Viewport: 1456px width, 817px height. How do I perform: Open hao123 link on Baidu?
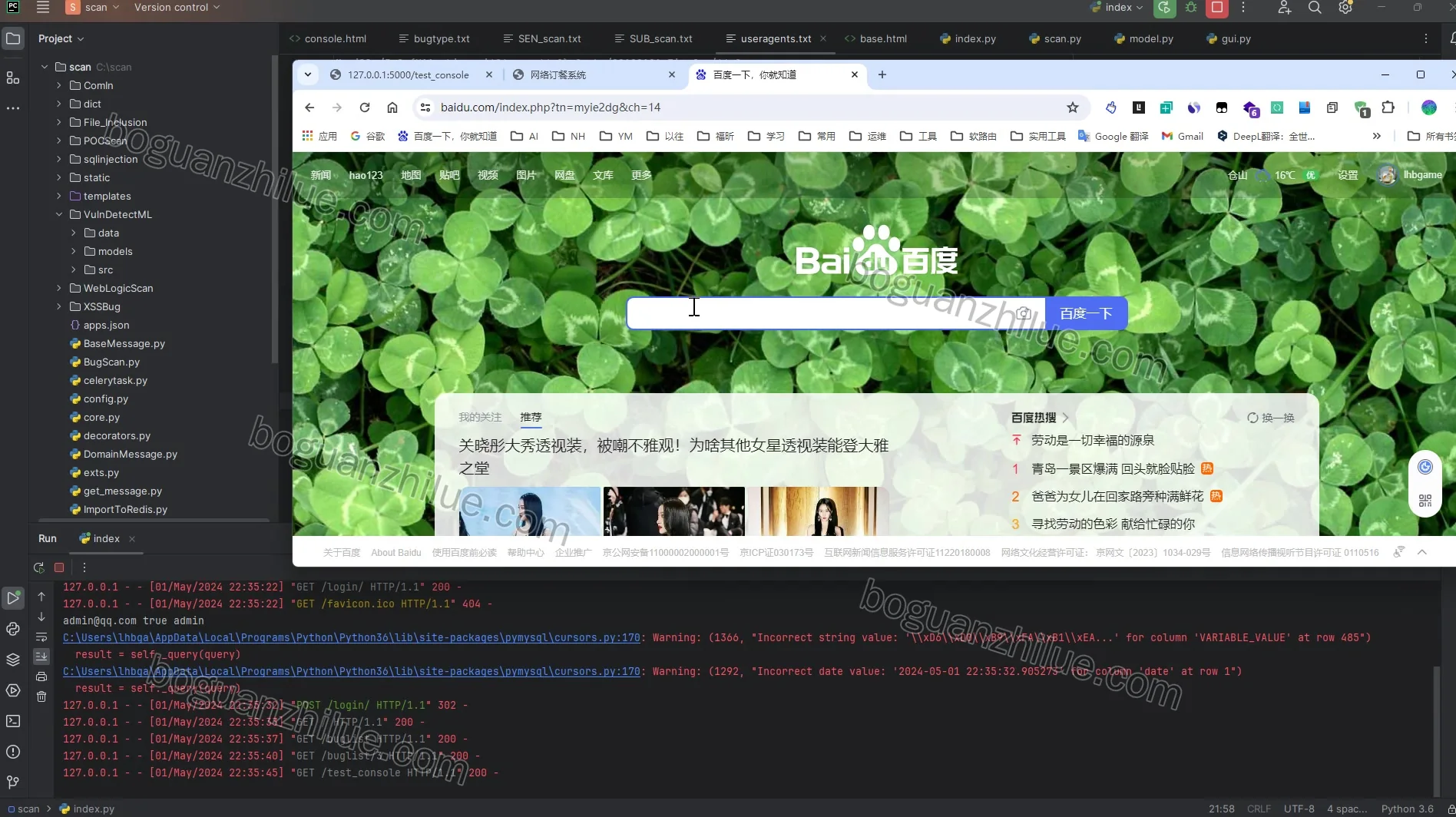pos(366,175)
